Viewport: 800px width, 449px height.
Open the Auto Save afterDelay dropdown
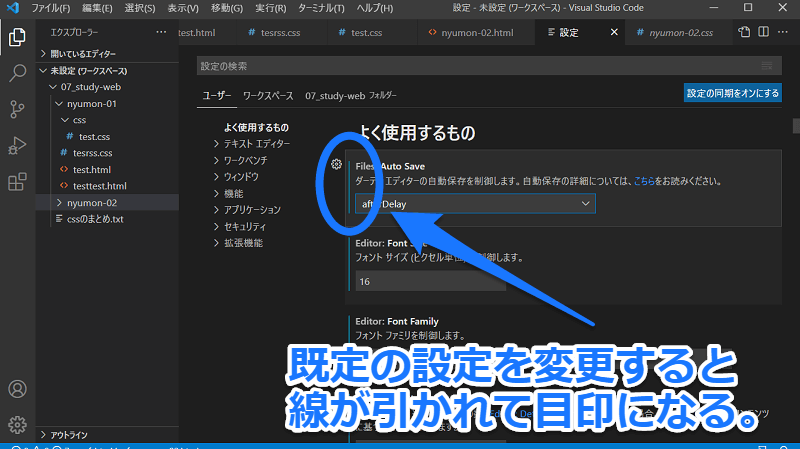pos(475,203)
